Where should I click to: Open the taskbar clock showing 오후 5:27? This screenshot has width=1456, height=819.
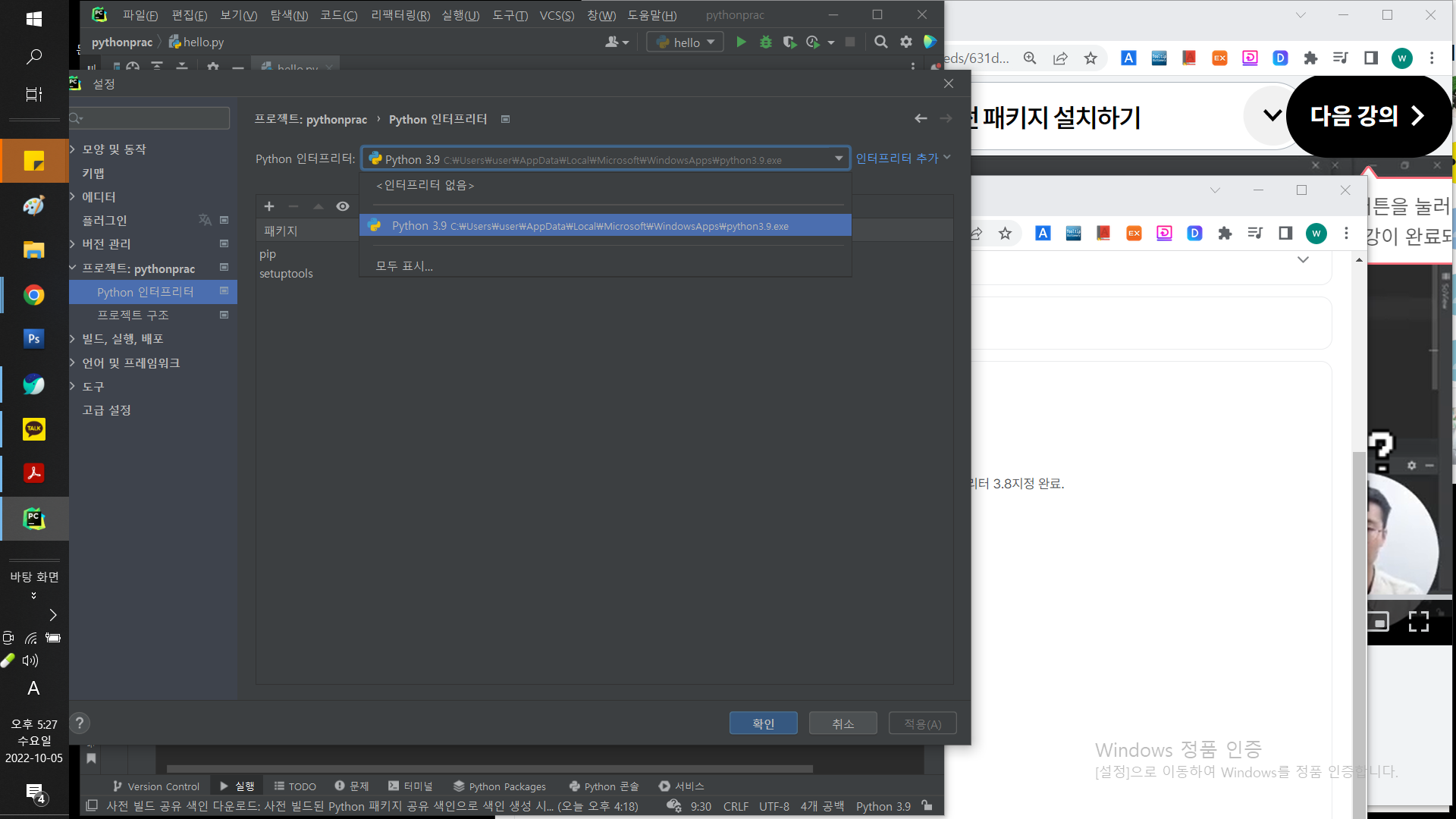[x=34, y=741]
